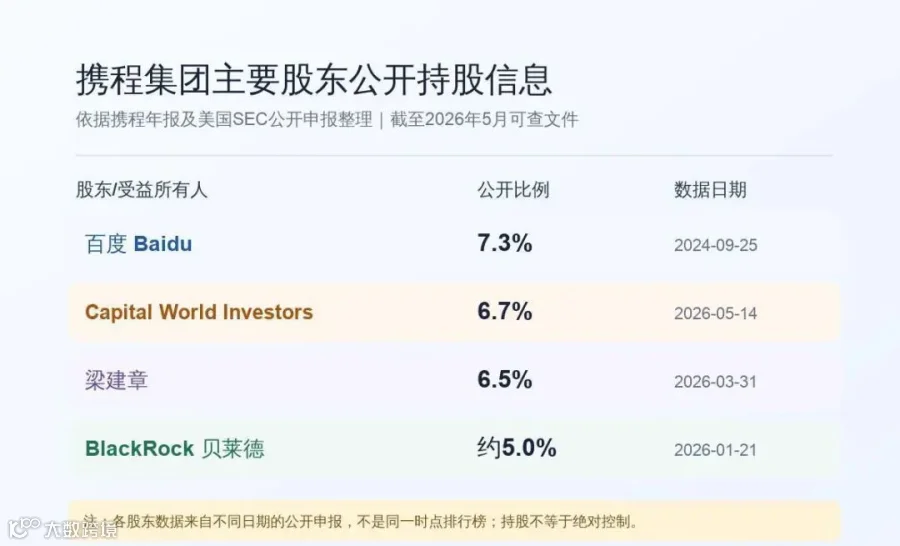This screenshot has height=546, width=900.
Task: Select the Capital World Investors row name
Action: point(199,312)
